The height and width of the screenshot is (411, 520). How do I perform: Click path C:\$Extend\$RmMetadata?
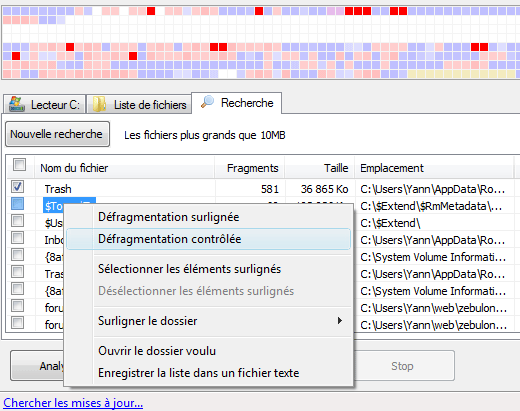[x=431, y=206]
